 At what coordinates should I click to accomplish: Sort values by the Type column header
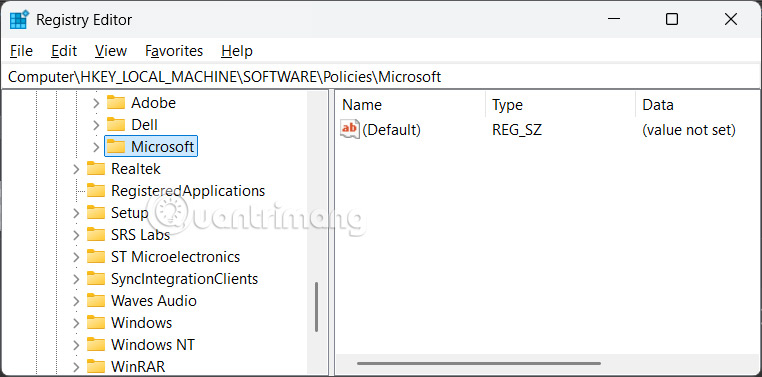tap(560, 104)
